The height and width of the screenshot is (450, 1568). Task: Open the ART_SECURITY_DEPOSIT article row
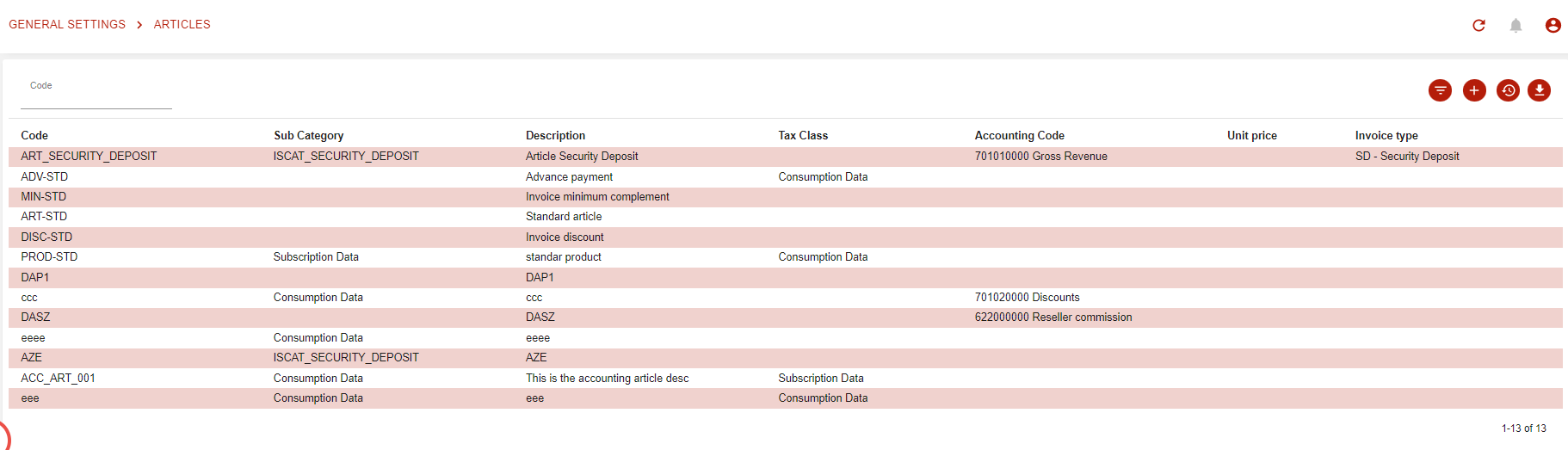pos(89,157)
